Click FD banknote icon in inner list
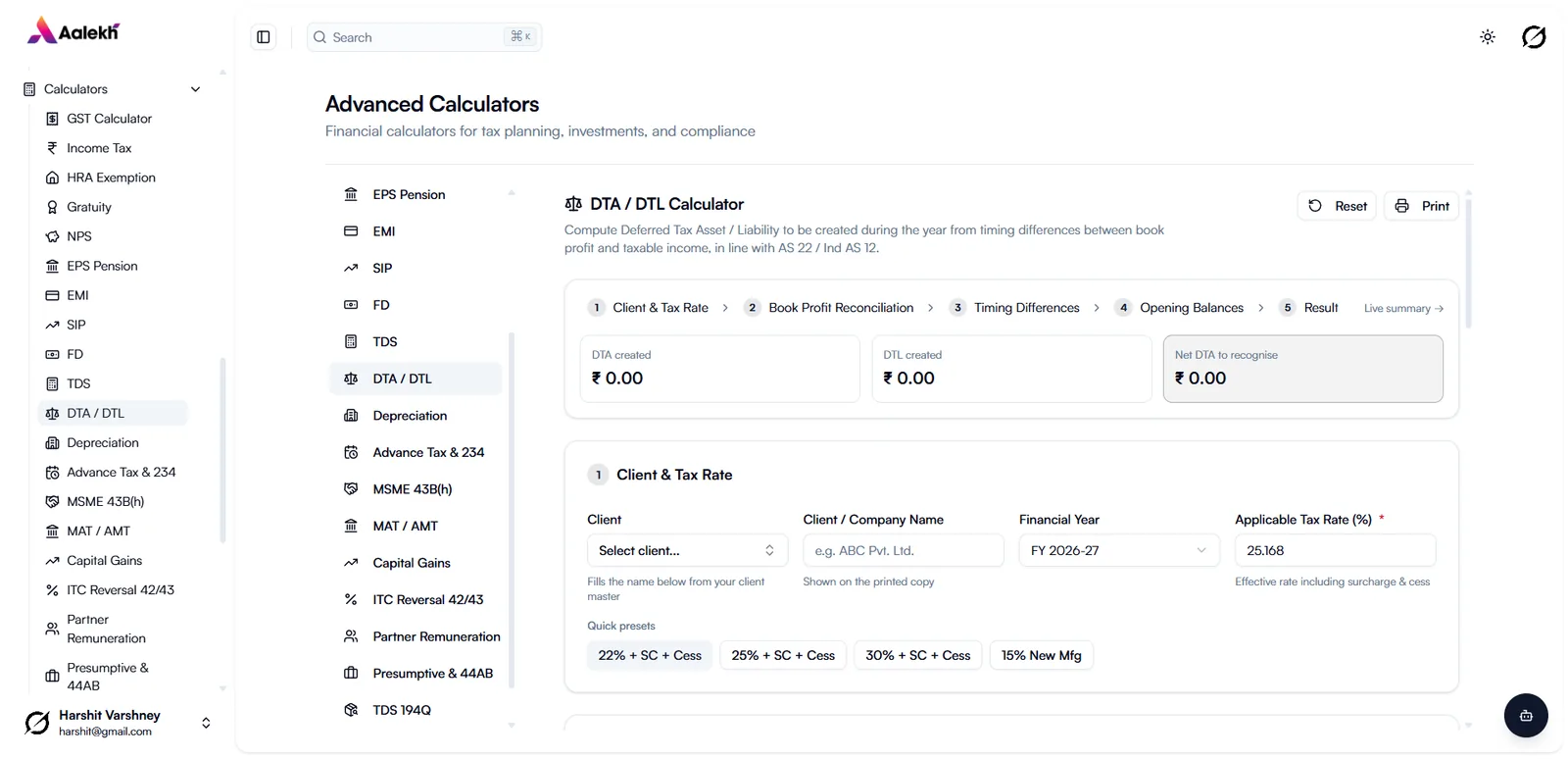The height and width of the screenshot is (759, 1568). [351, 305]
